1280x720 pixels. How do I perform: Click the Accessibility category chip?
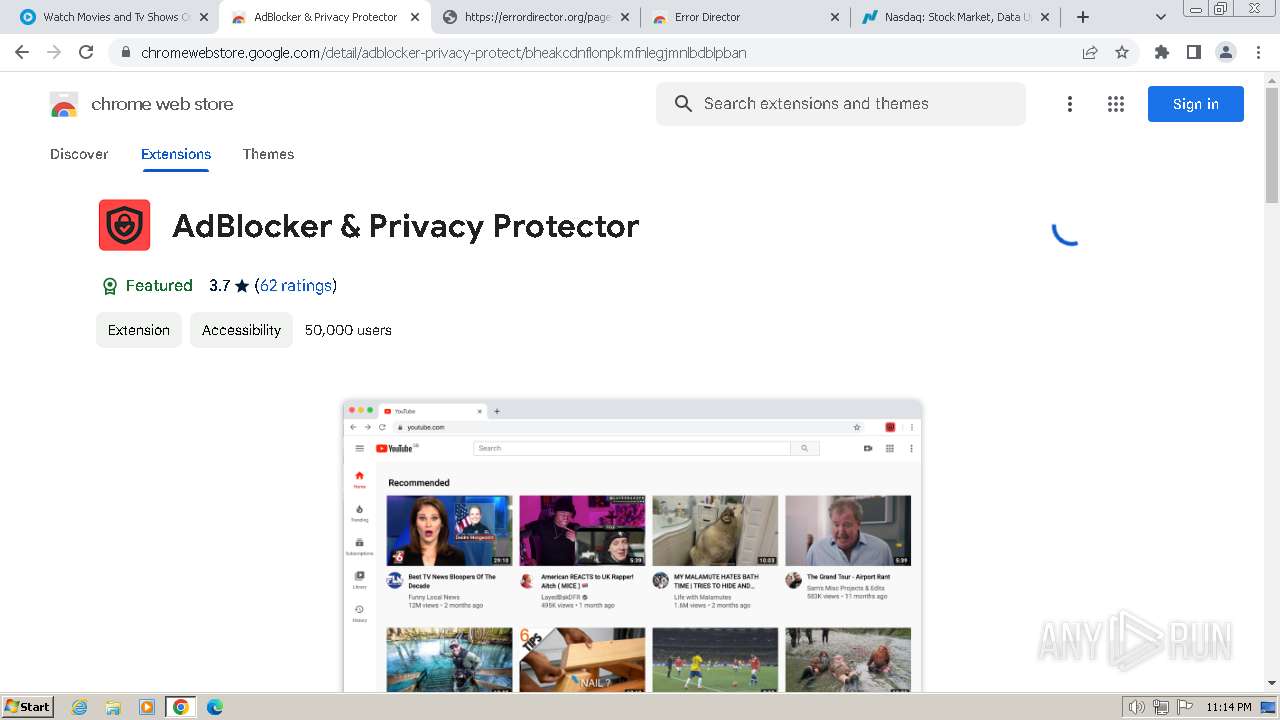click(x=241, y=330)
